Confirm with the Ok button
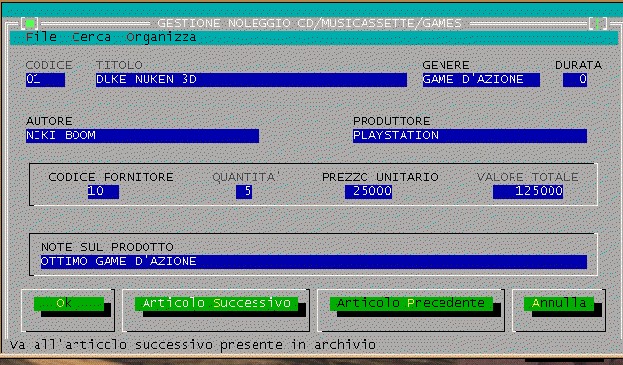This screenshot has height=365, width=623. tap(69, 304)
